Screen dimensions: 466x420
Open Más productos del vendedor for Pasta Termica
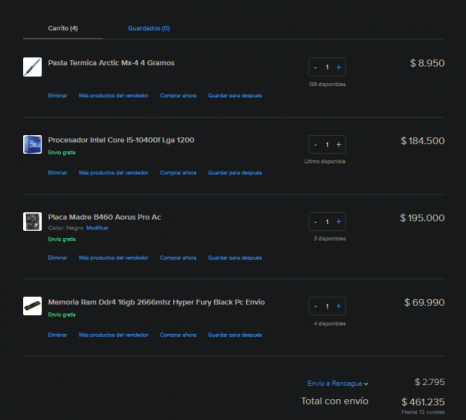point(113,96)
